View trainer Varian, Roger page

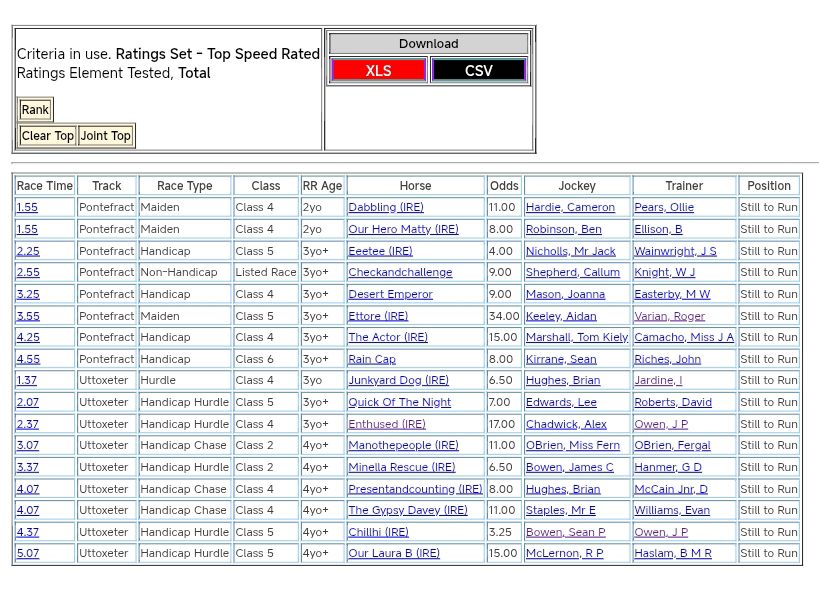click(x=669, y=316)
